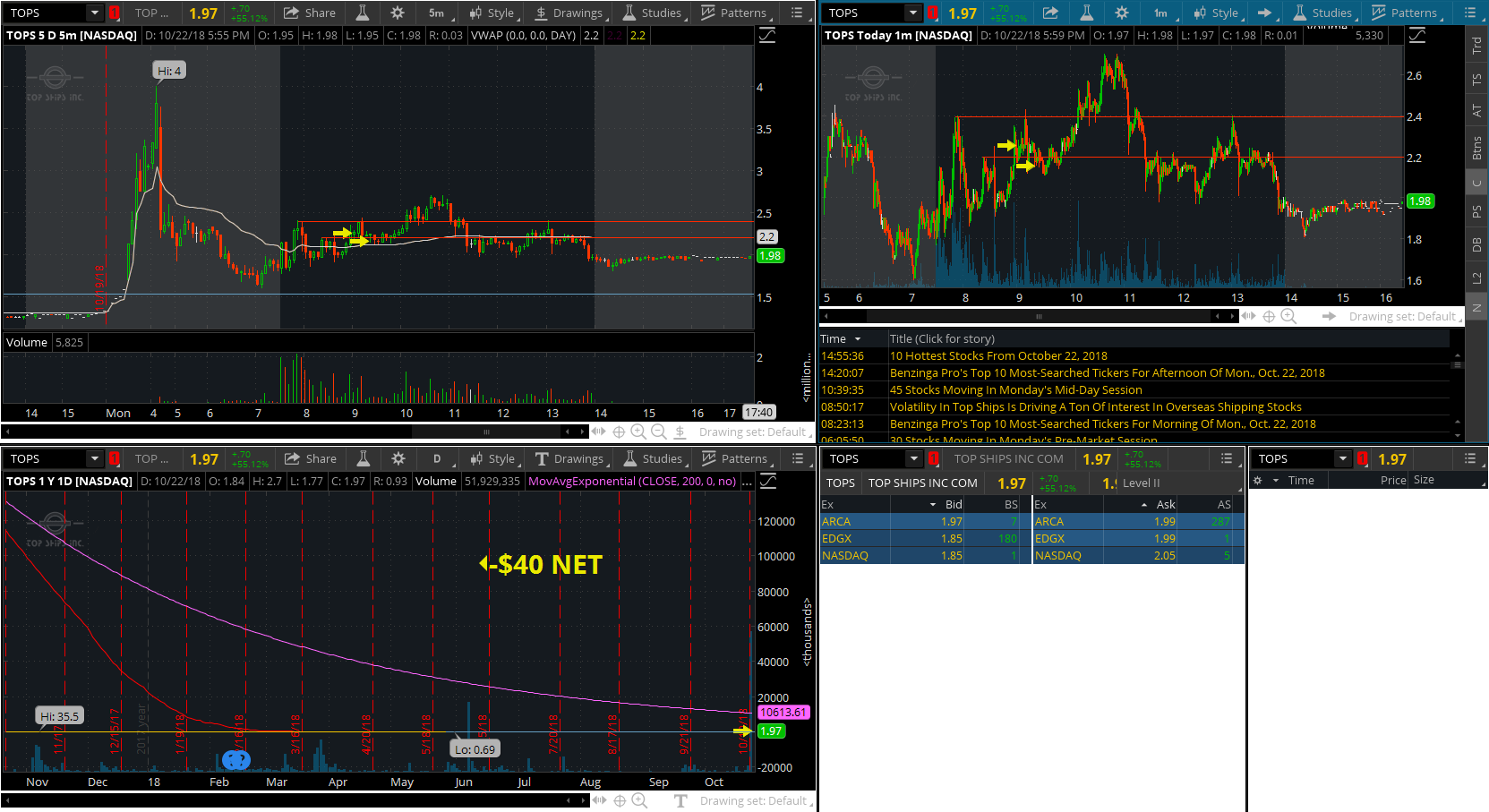Click the chart scale icon on the daily chart header
Image resolution: width=1489 pixels, height=812 pixels.
768,482
